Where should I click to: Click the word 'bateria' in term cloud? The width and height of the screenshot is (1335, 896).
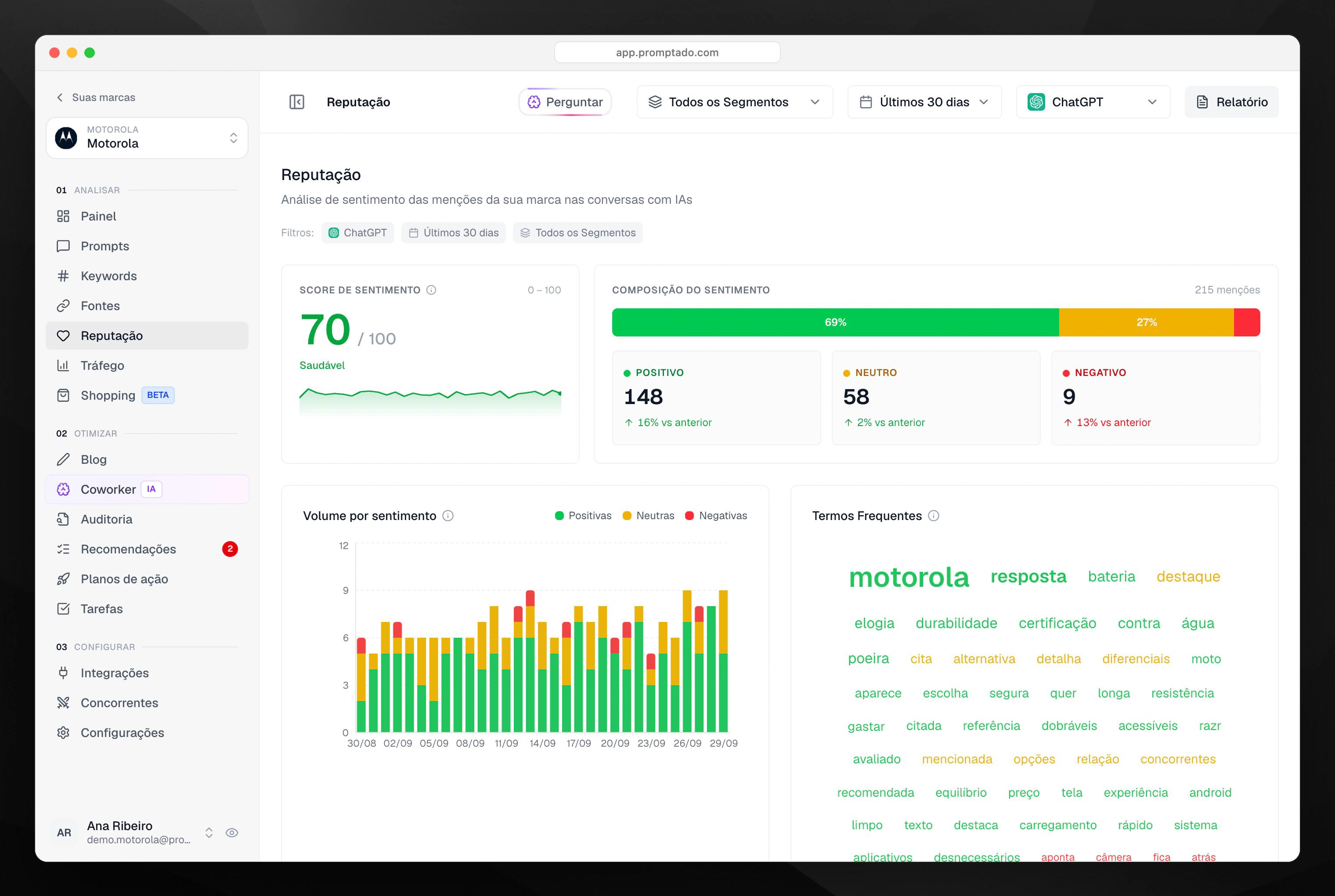pos(1111,577)
